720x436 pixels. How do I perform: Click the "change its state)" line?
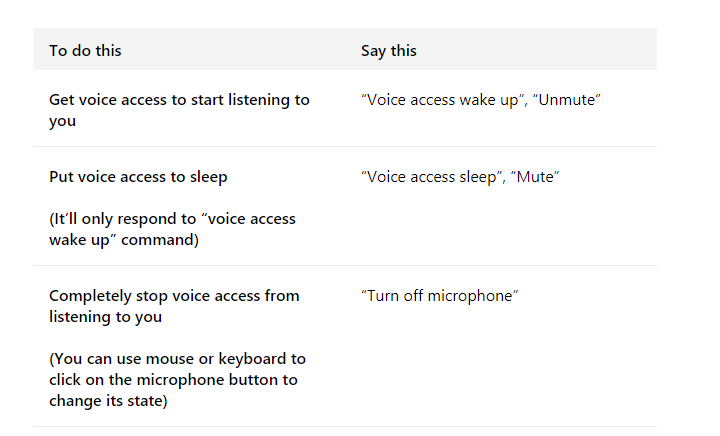(108, 401)
